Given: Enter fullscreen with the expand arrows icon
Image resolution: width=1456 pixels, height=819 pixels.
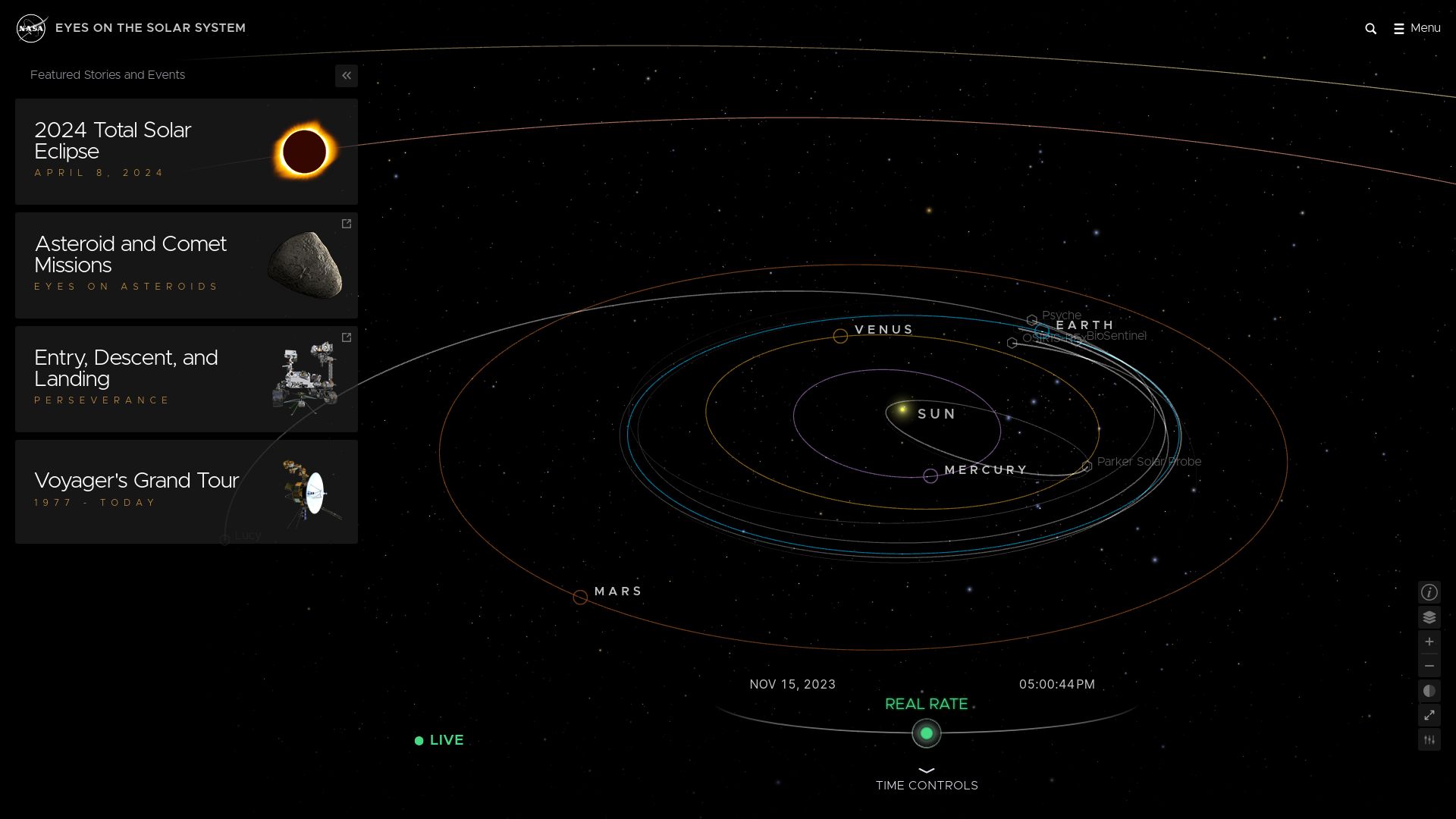Looking at the screenshot, I should 1429,715.
